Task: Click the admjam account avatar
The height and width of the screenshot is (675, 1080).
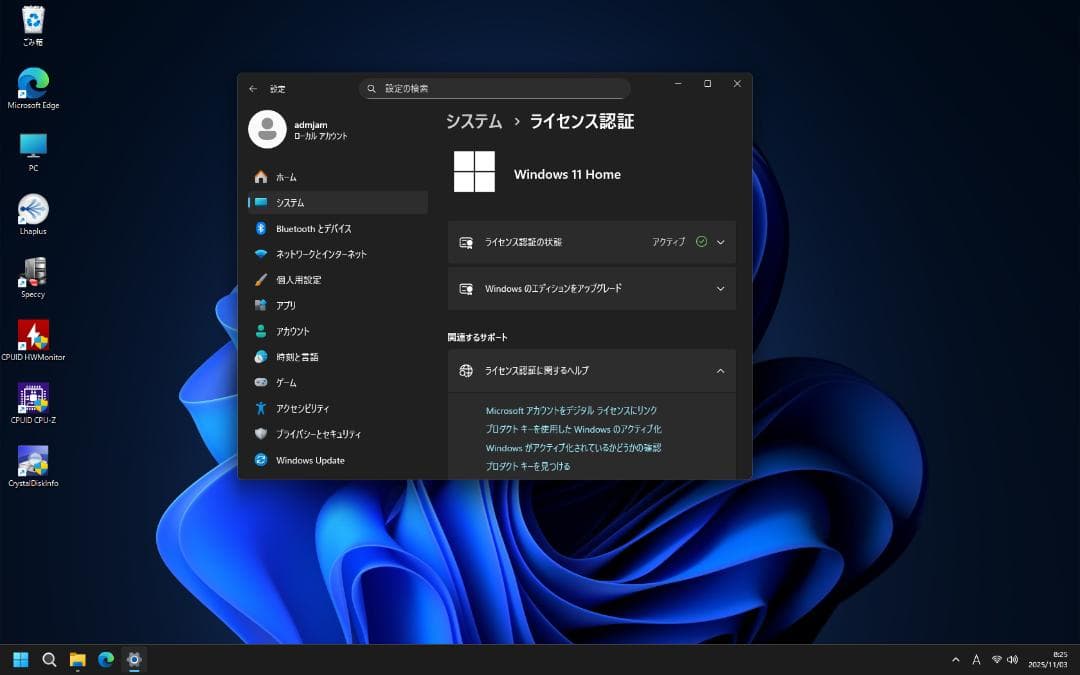Action: click(x=267, y=129)
